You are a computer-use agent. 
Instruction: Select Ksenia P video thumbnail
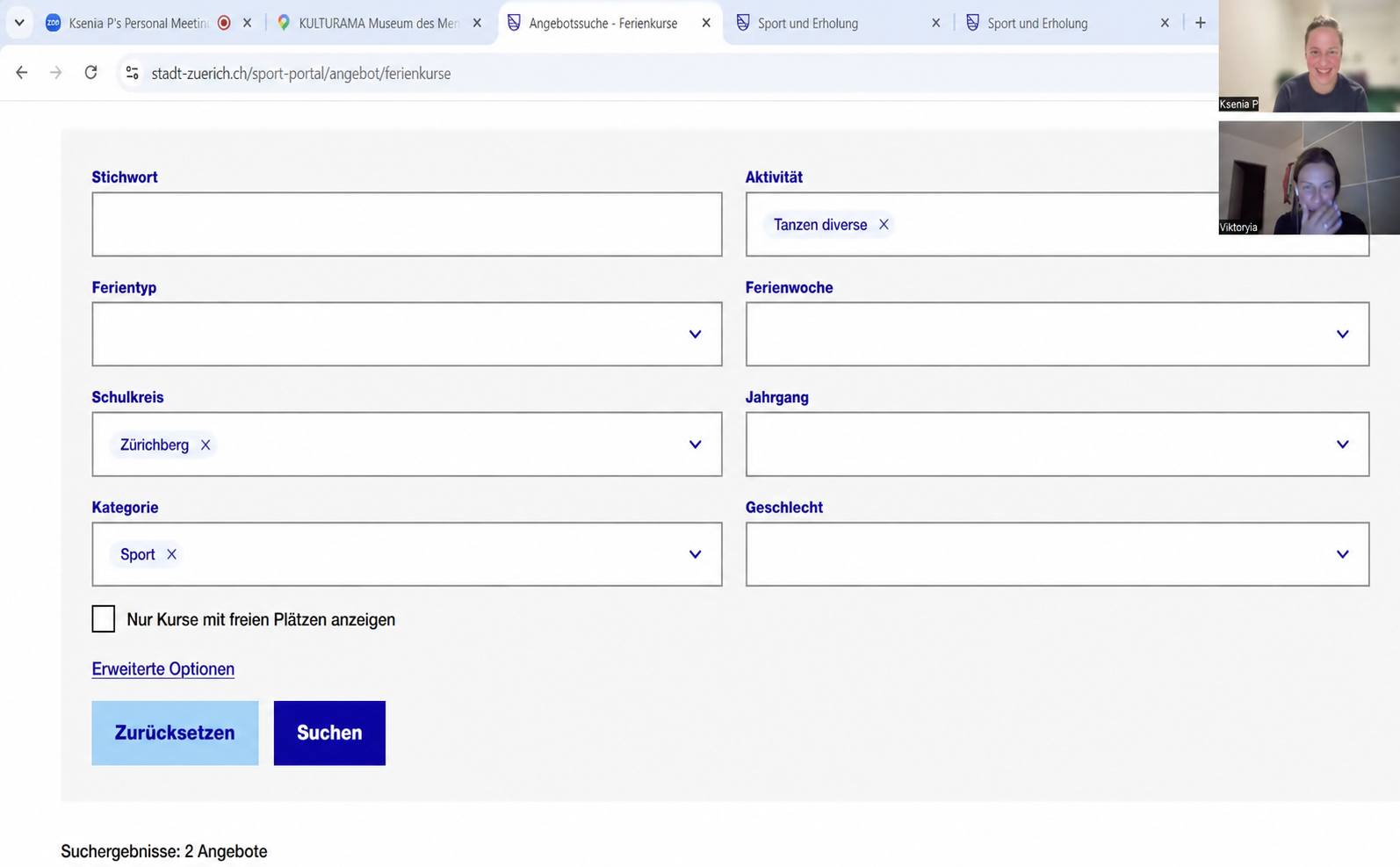coord(1309,56)
